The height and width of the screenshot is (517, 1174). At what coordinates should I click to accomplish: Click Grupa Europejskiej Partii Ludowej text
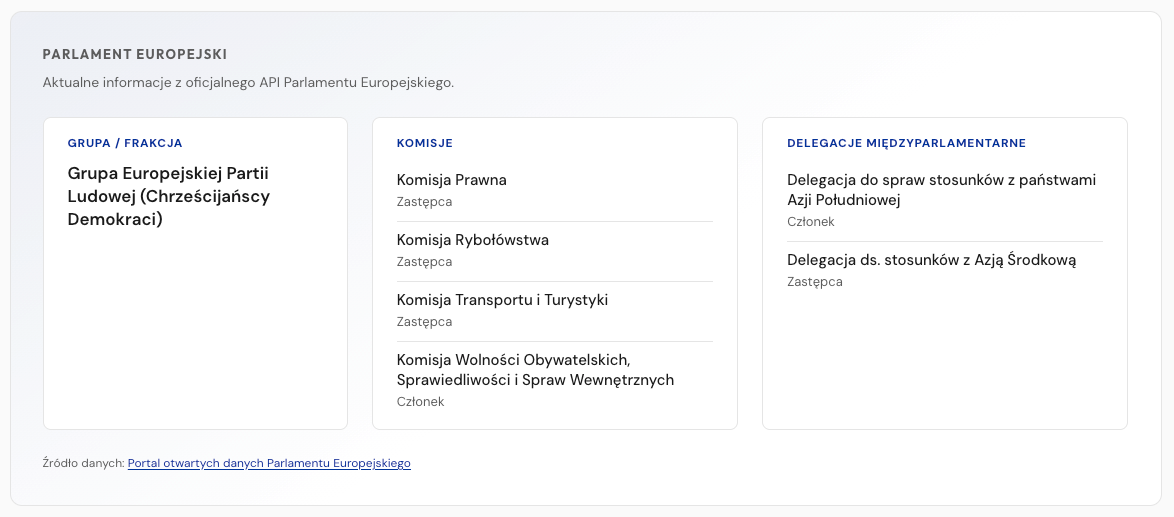click(x=168, y=196)
